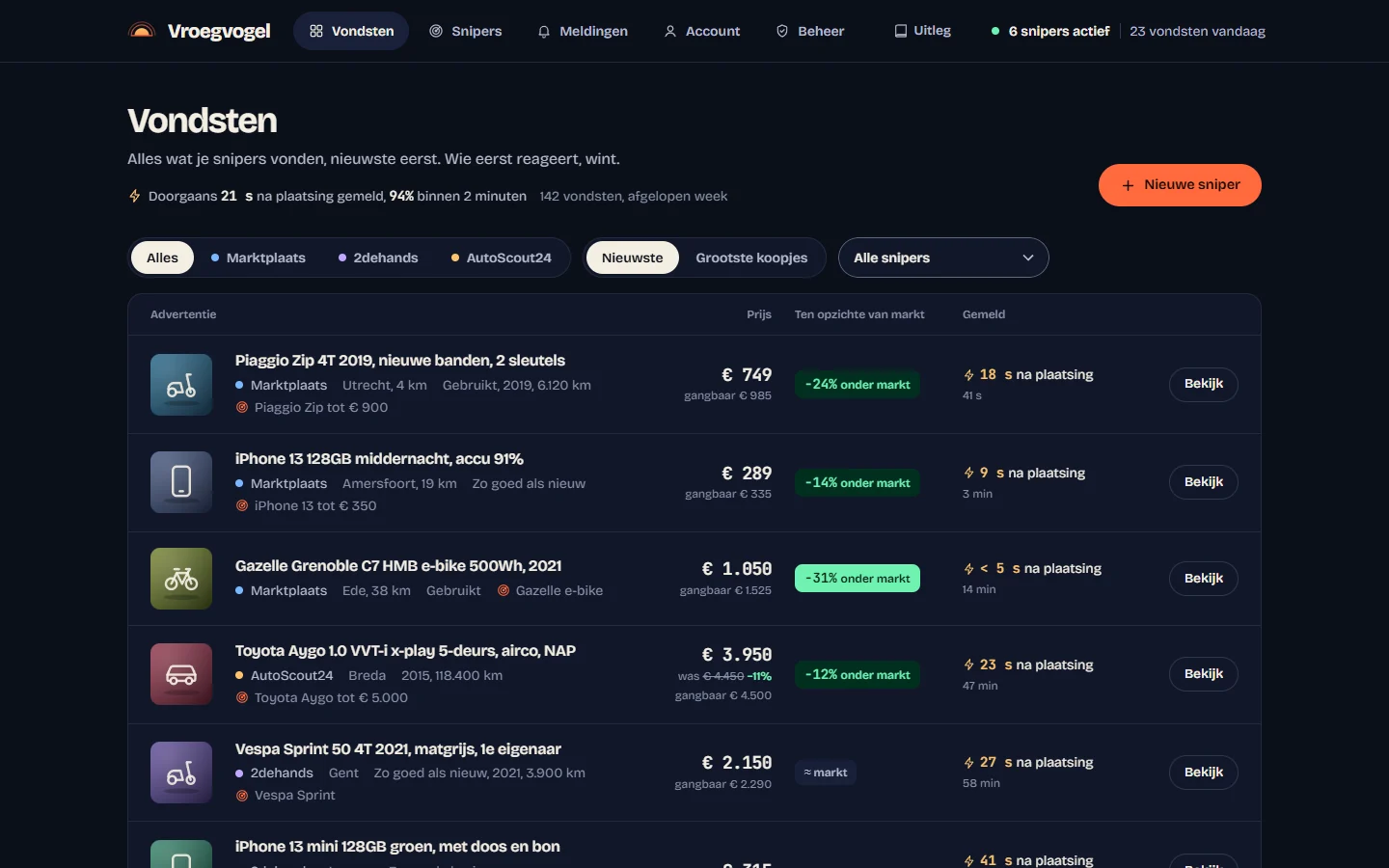The width and height of the screenshot is (1389, 868).
Task: Filter listings by 2dehands
Action: 377,258
